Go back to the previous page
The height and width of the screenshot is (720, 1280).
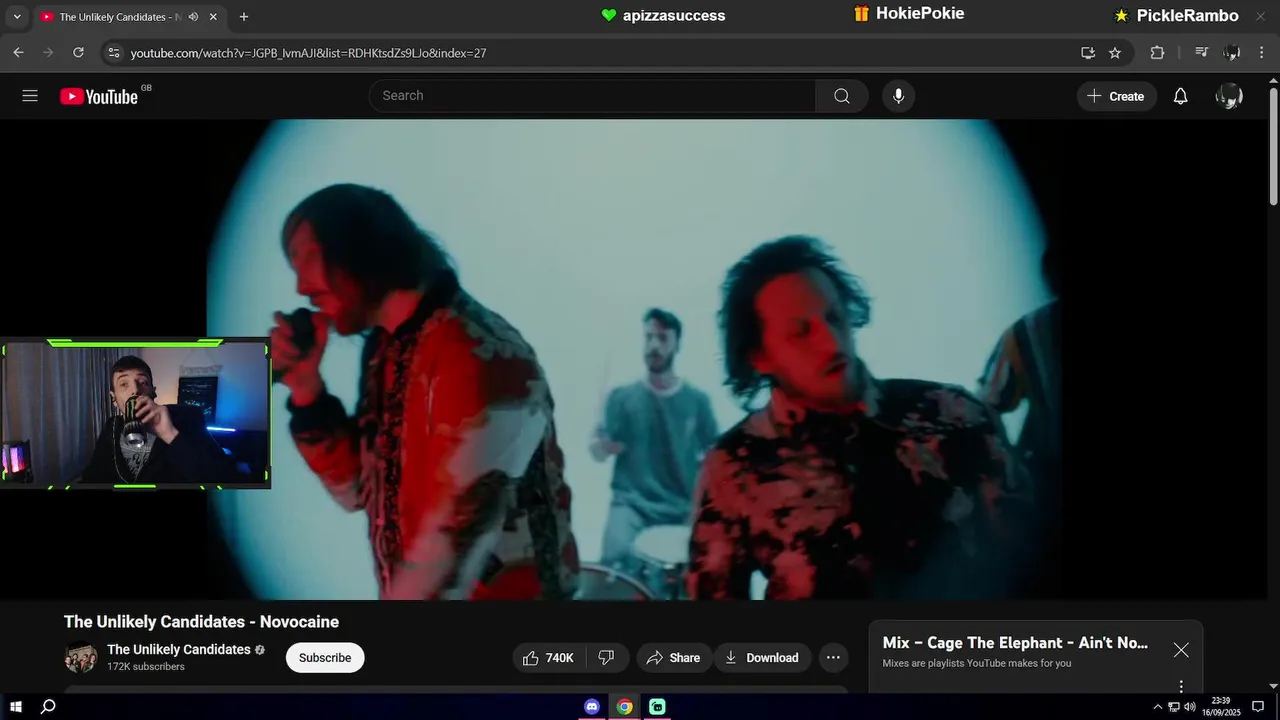[x=18, y=53]
